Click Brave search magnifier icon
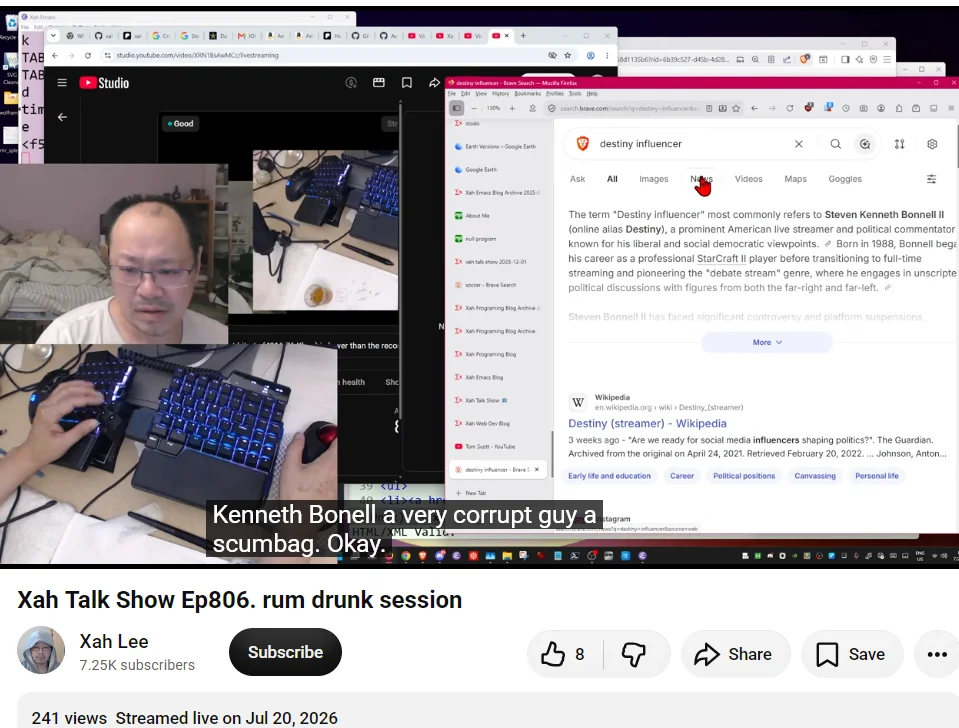The width and height of the screenshot is (959, 728). click(835, 144)
